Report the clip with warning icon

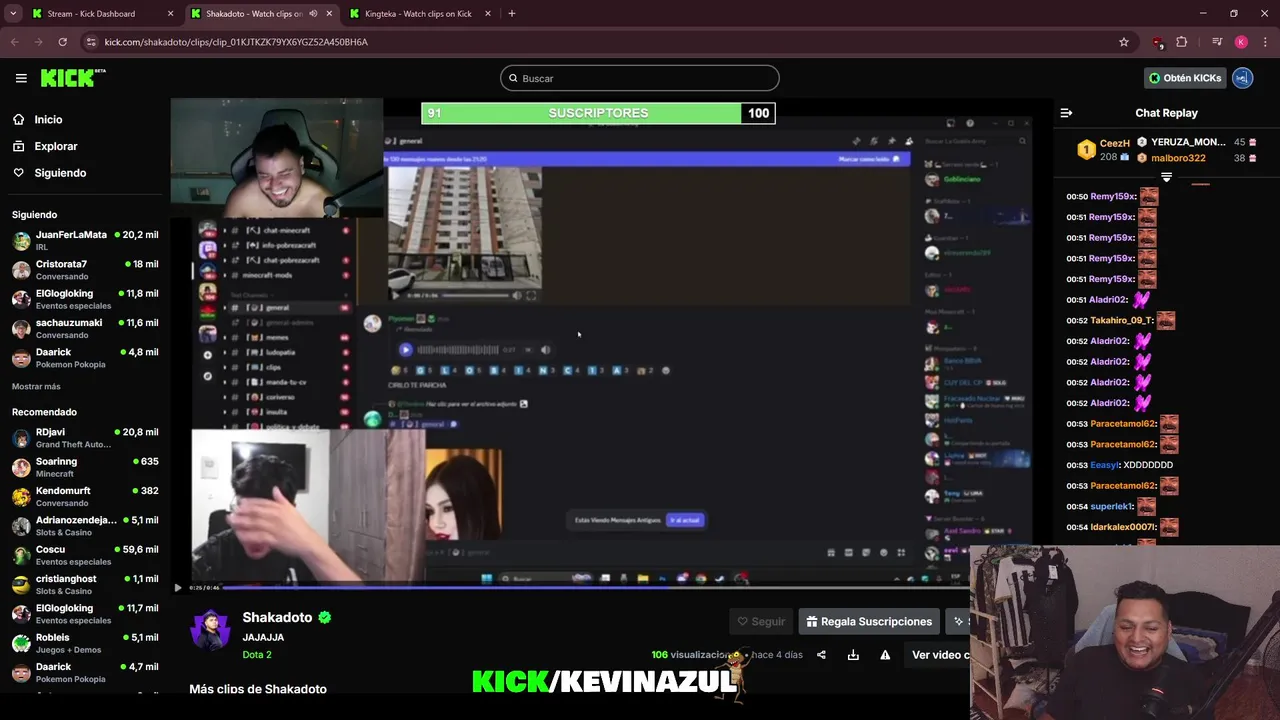tap(885, 655)
